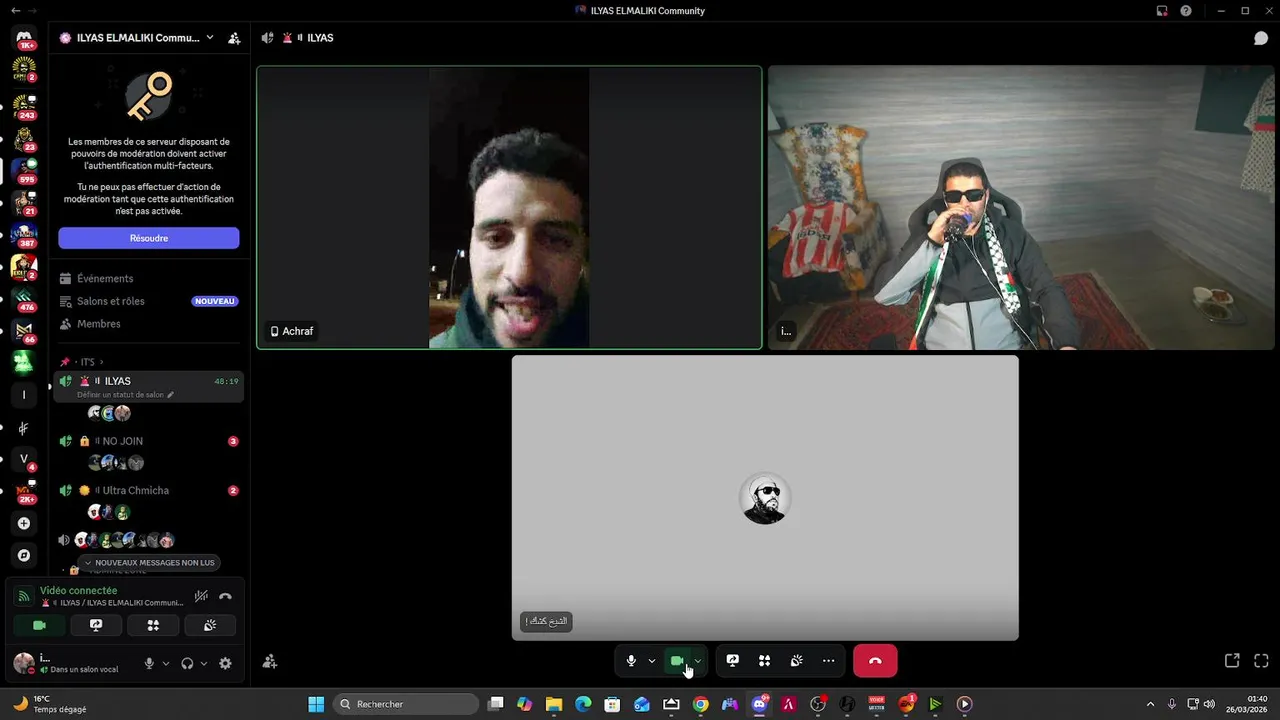Click Définir un statut de salon

[x=125, y=395]
